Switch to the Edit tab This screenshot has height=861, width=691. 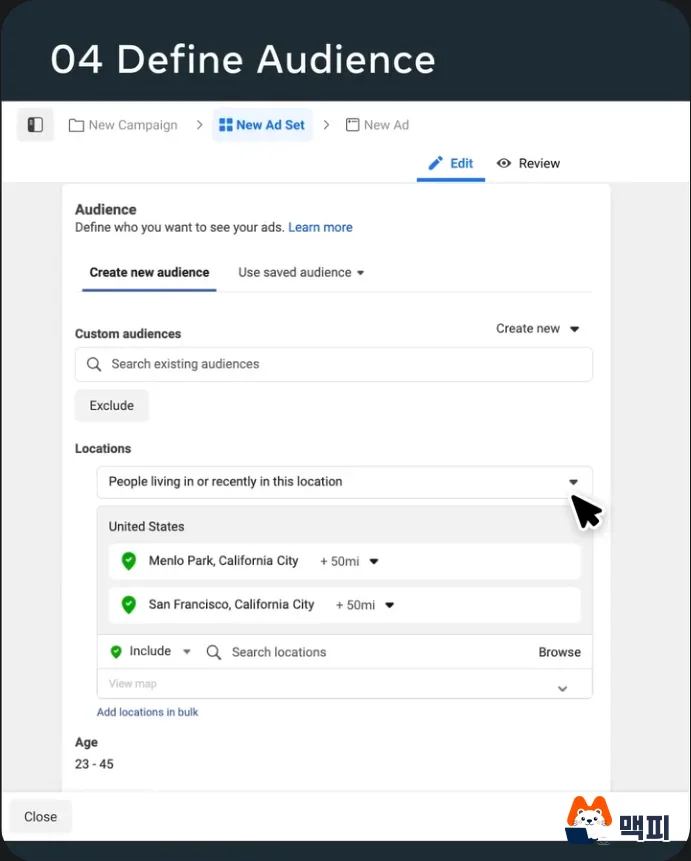(450, 164)
